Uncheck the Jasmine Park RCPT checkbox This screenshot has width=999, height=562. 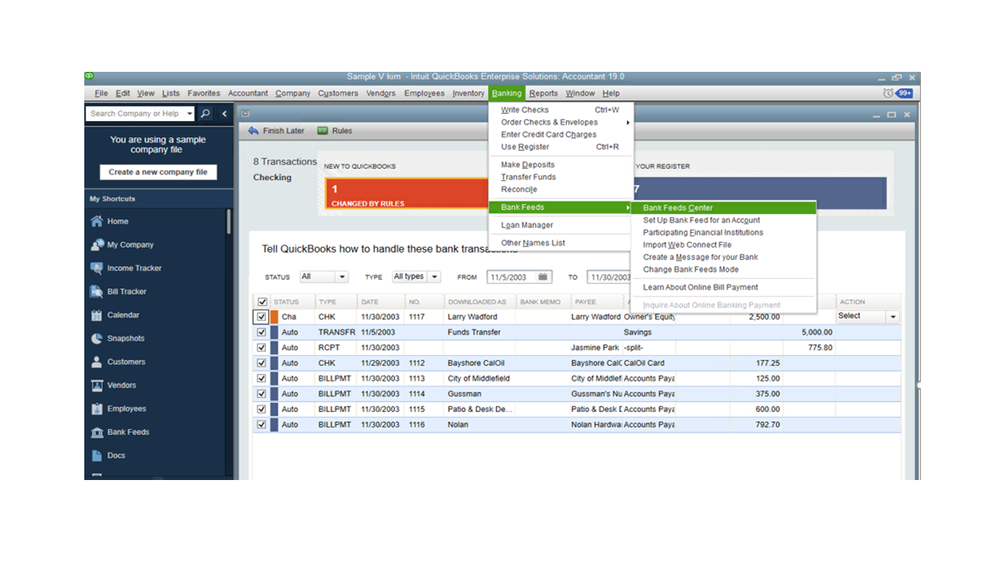(261, 348)
